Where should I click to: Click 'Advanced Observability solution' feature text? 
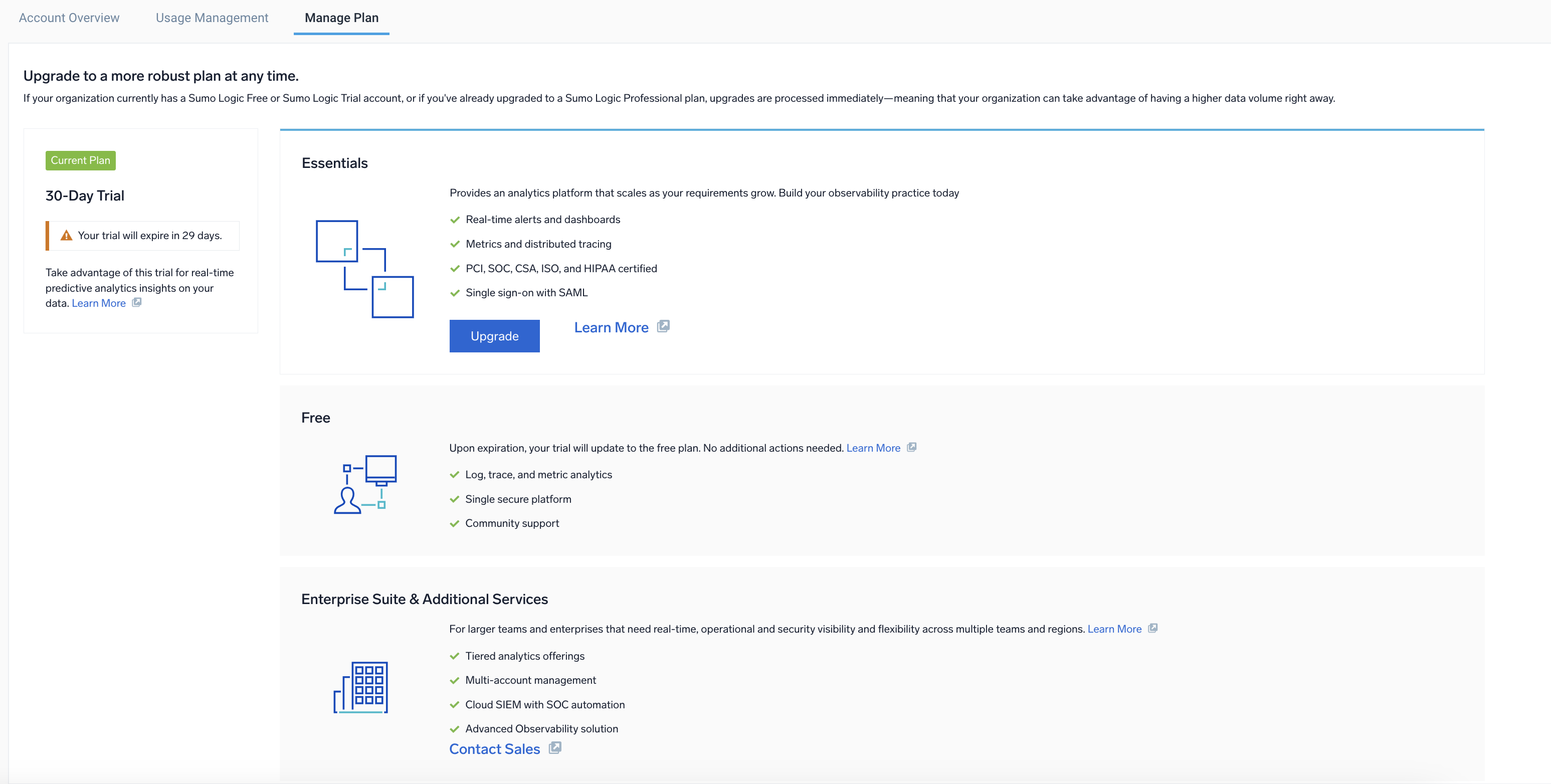tap(541, 729)
